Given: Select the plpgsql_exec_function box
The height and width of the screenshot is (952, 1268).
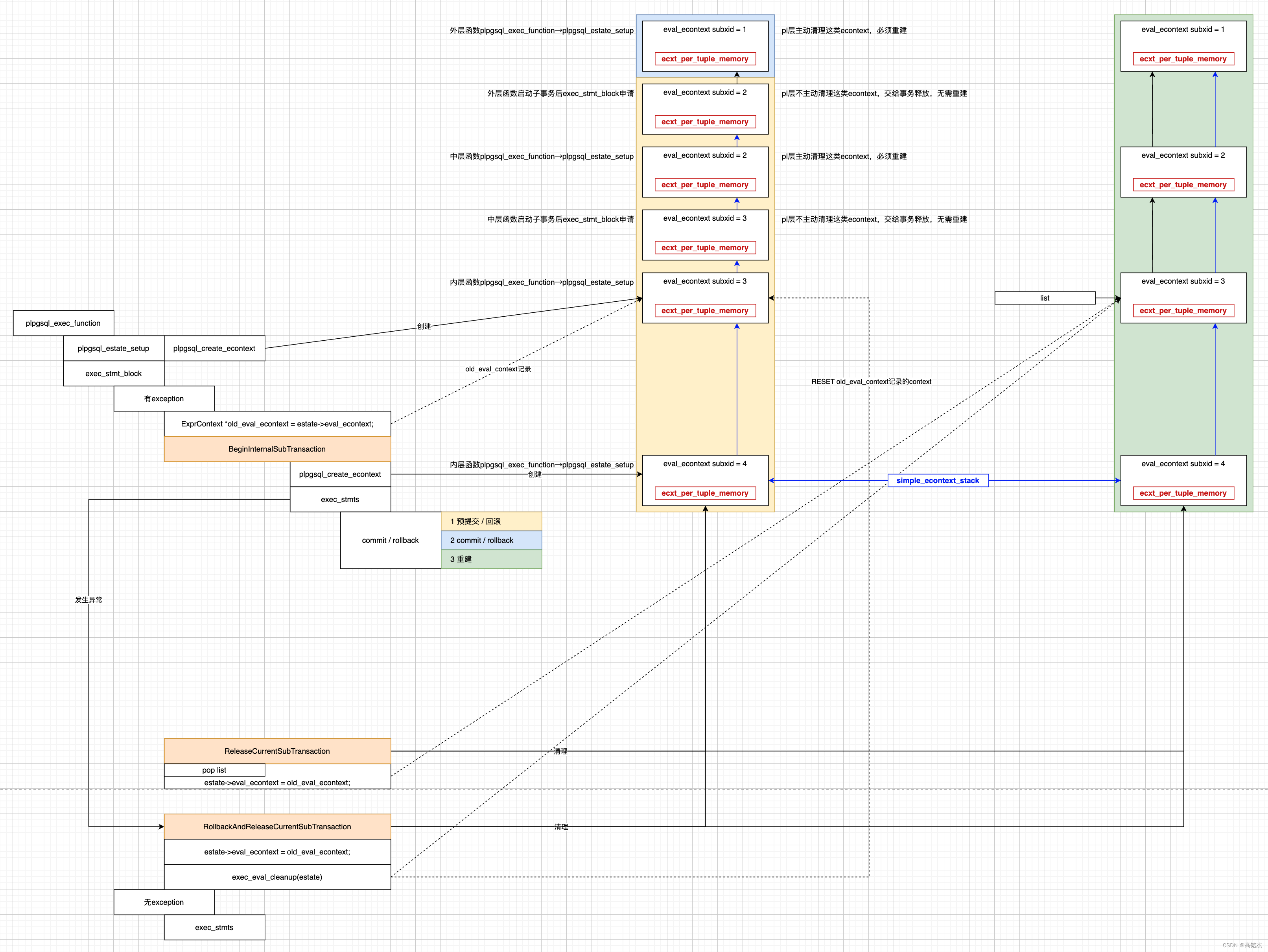Looking at the screenshot, I should click(64, 323).
